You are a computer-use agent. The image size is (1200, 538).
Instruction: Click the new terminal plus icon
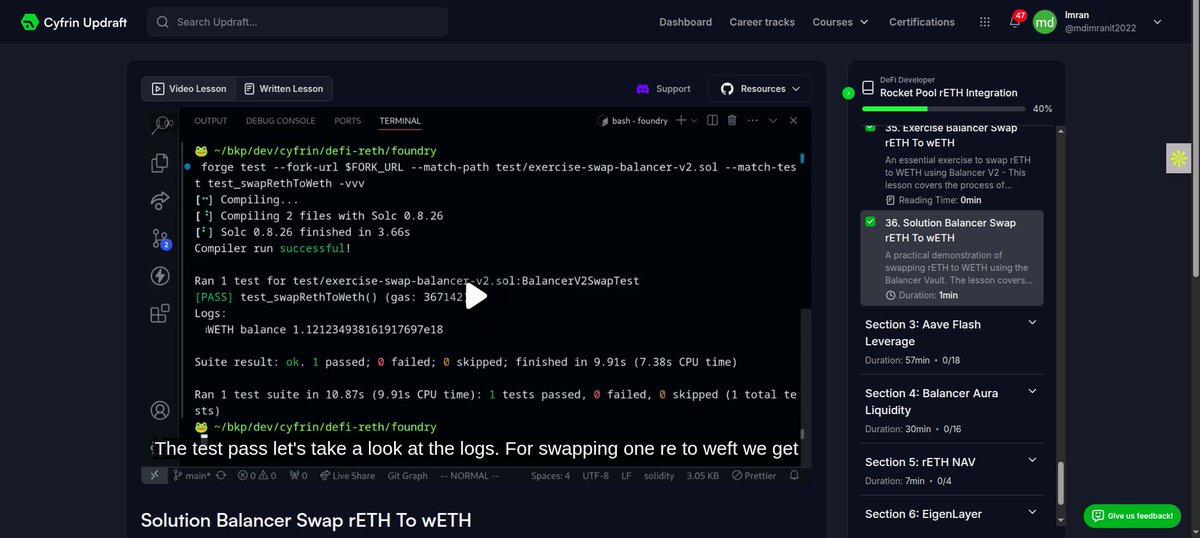(681, 120)
